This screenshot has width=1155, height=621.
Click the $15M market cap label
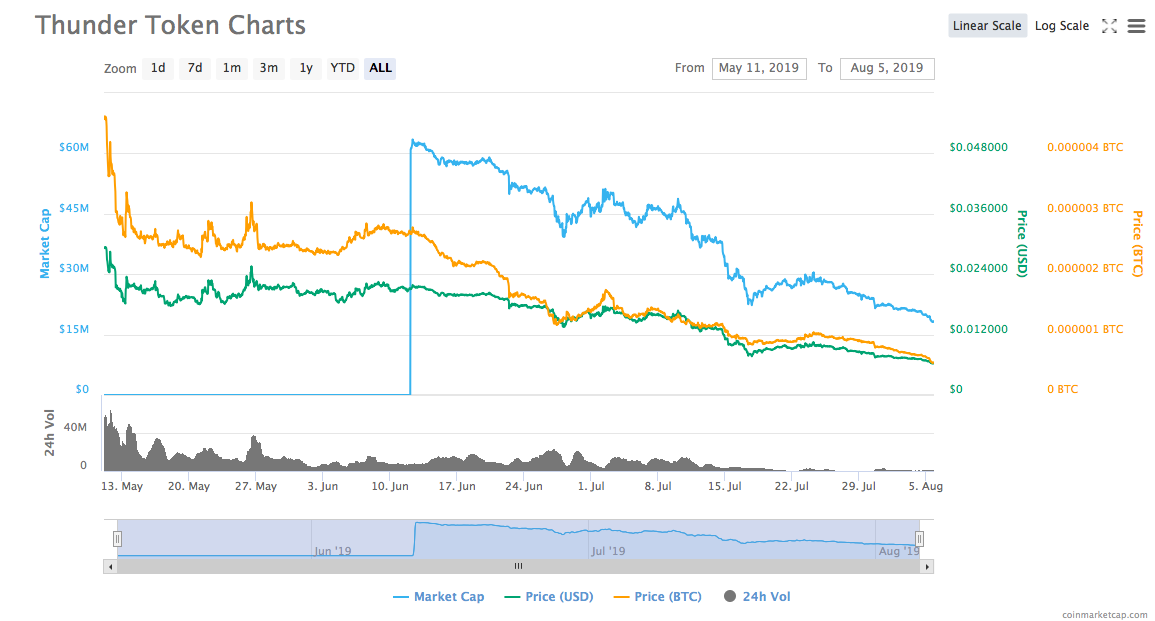tap(74, 329)
